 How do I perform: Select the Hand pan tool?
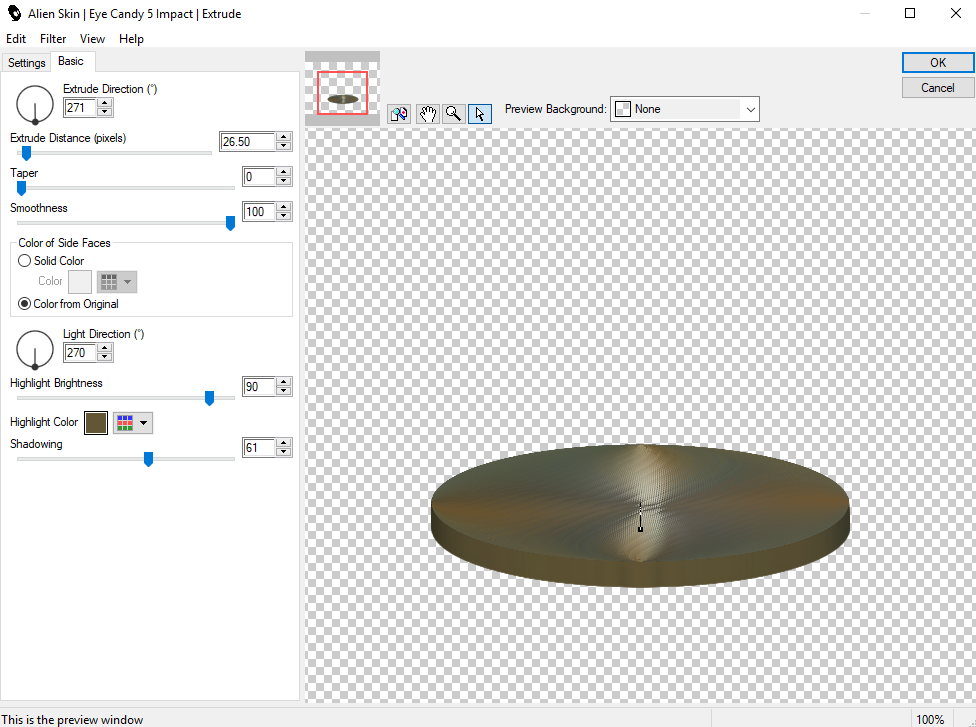pyautogui.click(x=427, y=113)
